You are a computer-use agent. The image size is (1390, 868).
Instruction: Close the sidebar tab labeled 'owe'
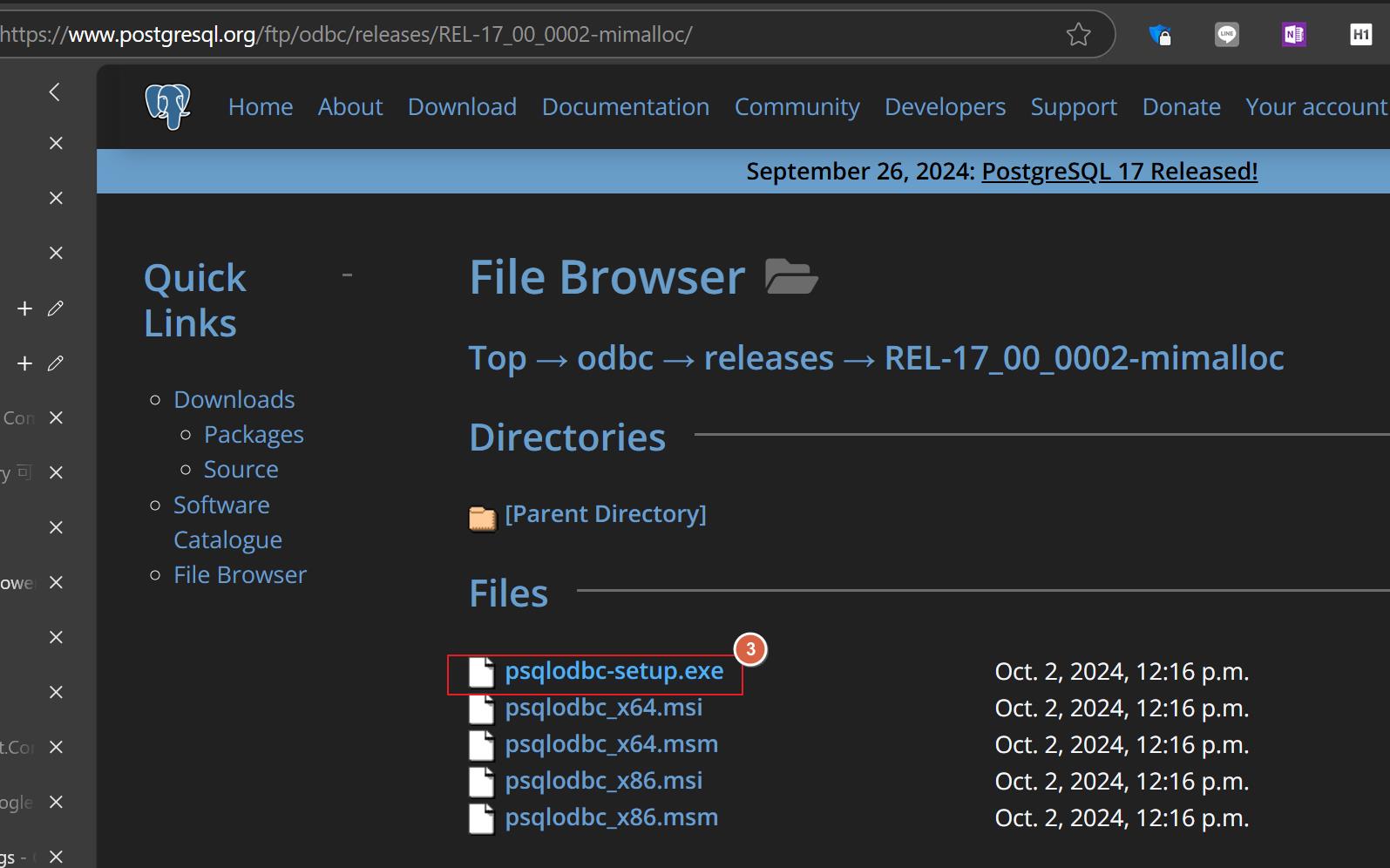point(56,582)
